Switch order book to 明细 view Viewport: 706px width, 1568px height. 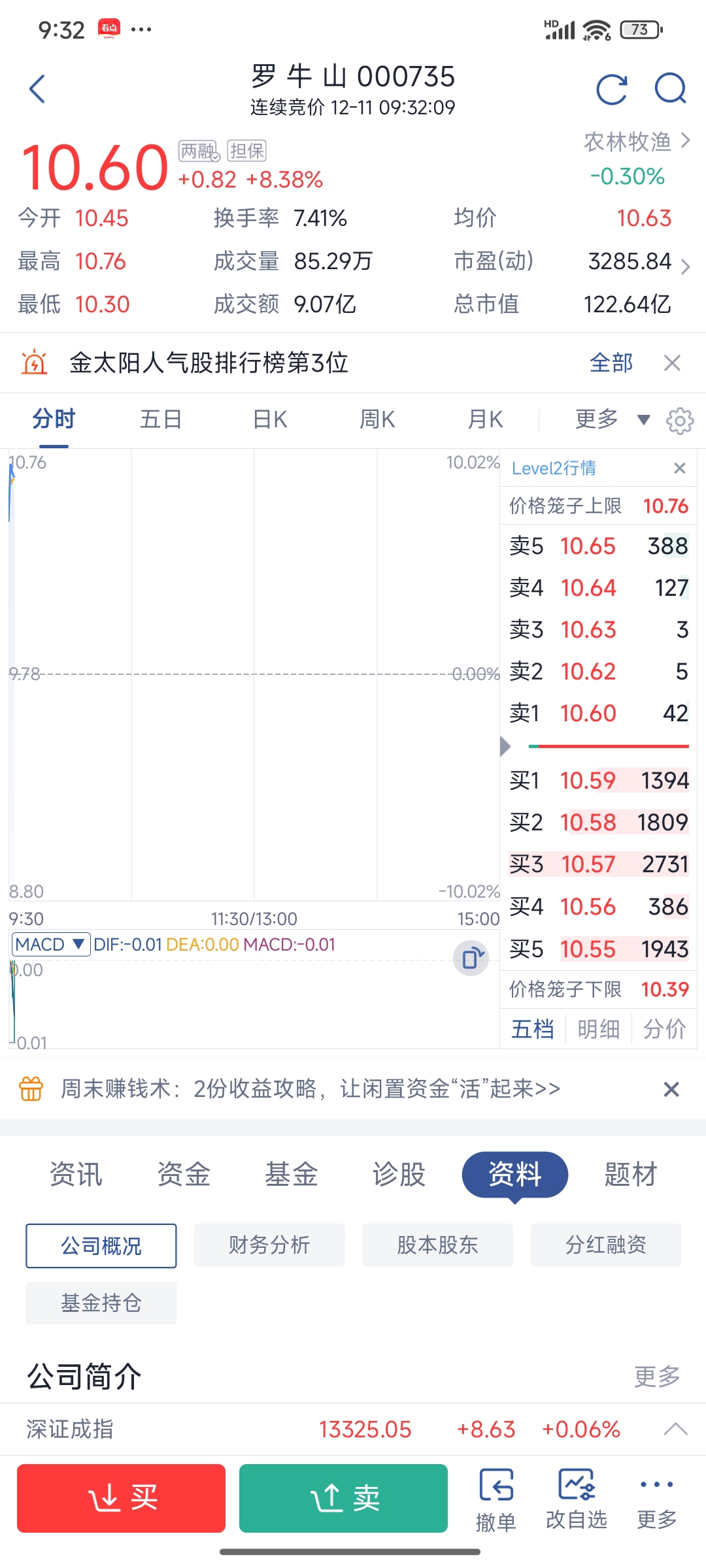point(598,1029)
